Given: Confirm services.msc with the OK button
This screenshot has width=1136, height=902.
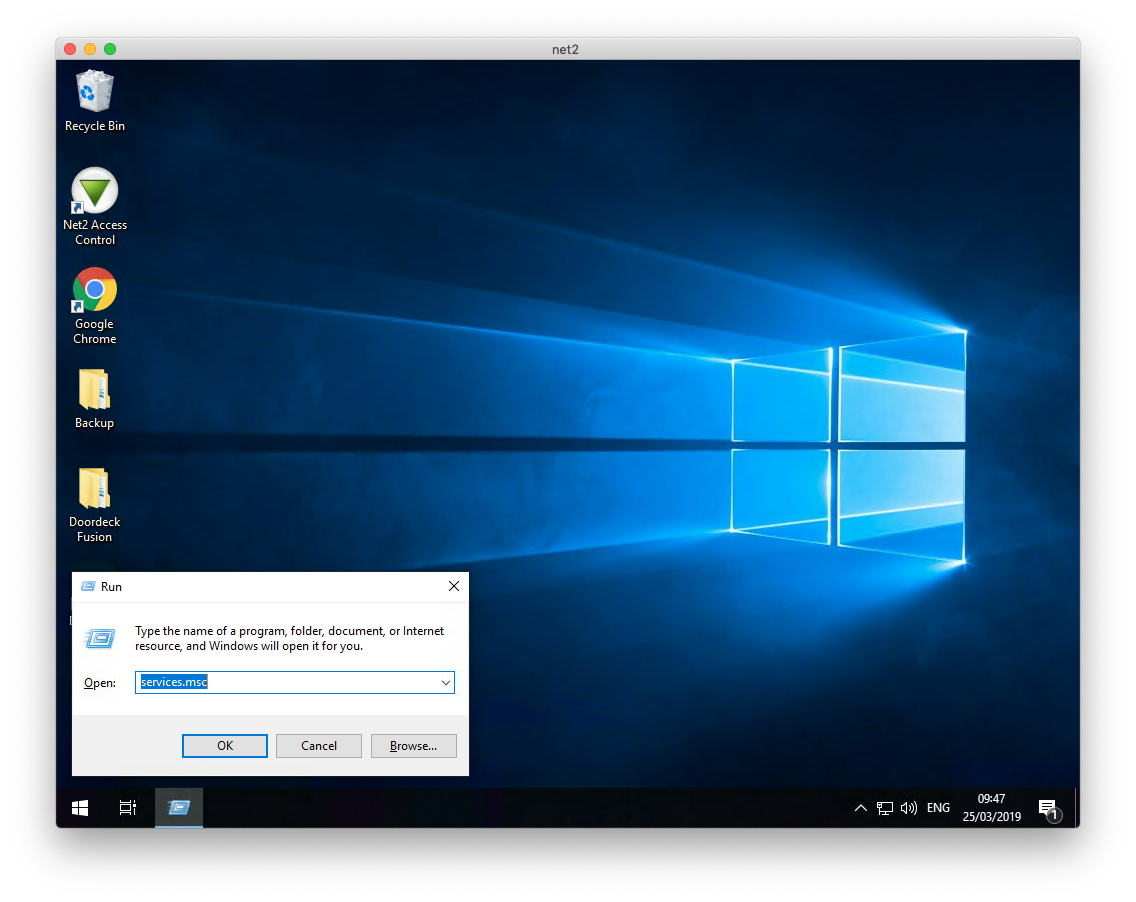Looking at the screenshot, I should (224, 745).
